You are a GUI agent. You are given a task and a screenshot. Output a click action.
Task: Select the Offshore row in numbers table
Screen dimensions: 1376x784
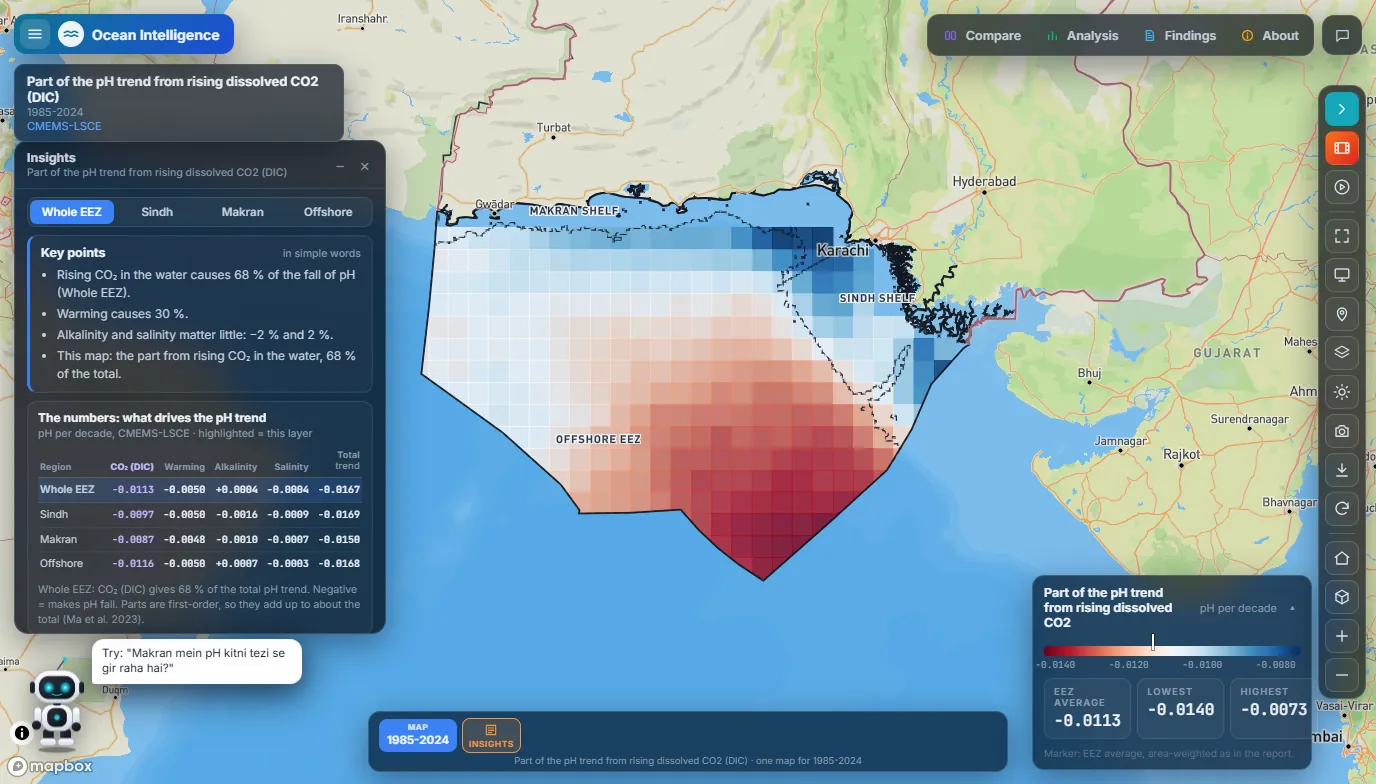pyautogui.click(x=199, y=564)
